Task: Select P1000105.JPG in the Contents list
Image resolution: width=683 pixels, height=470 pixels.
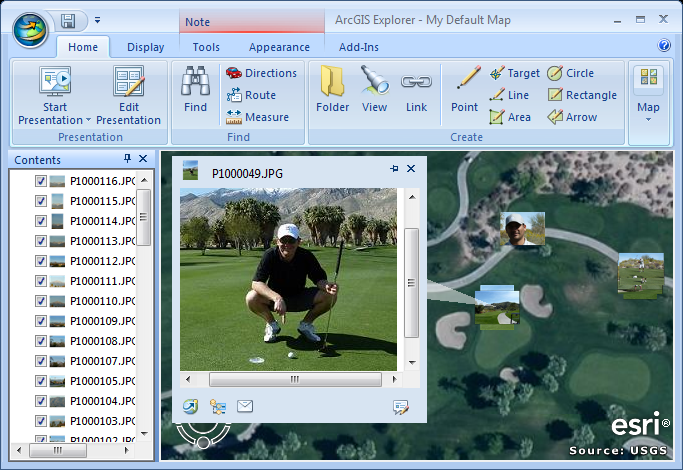Action: click(103, 381)
